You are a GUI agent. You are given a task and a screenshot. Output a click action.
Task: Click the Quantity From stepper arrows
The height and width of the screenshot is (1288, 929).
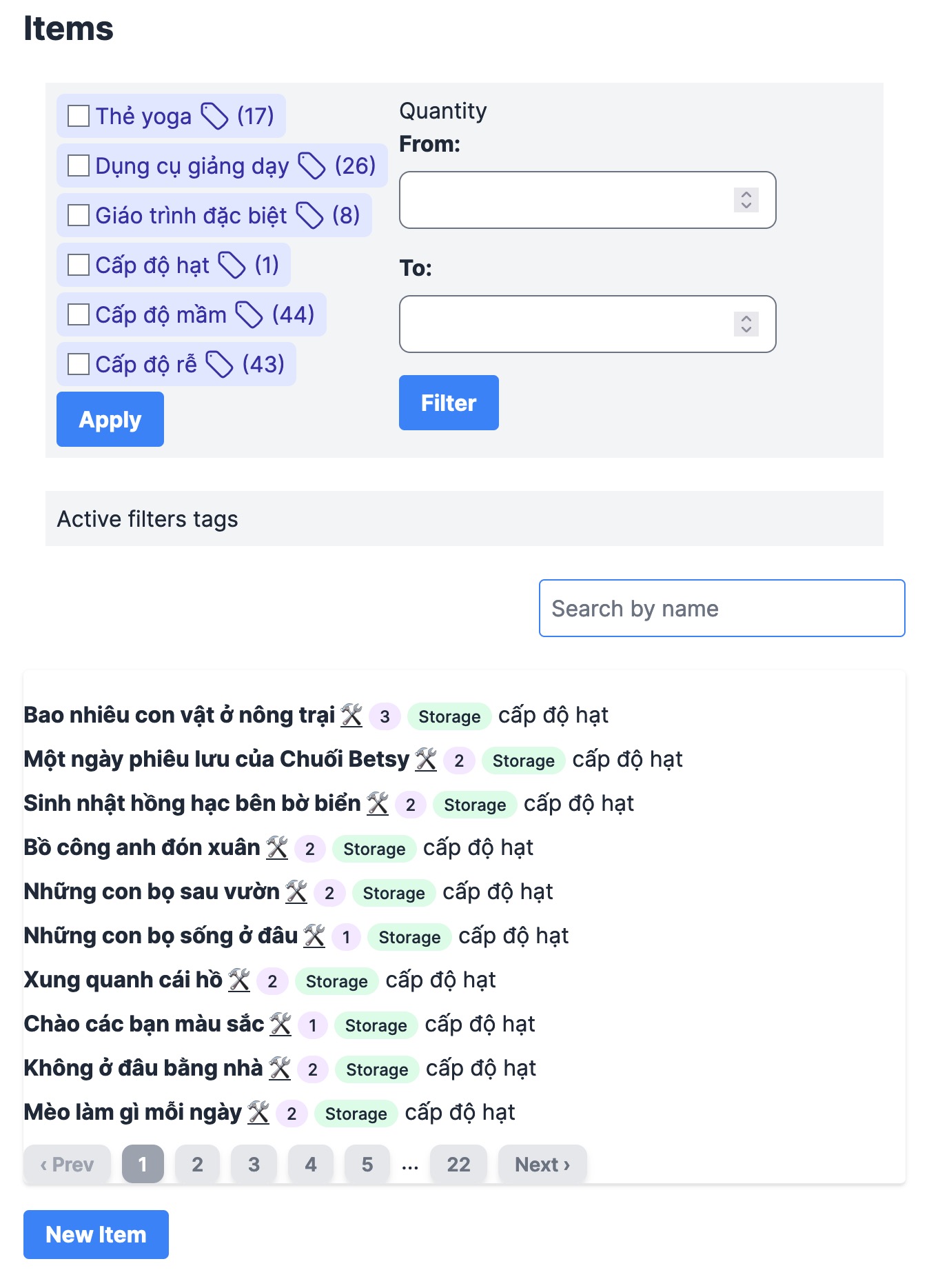pos(746,200)
